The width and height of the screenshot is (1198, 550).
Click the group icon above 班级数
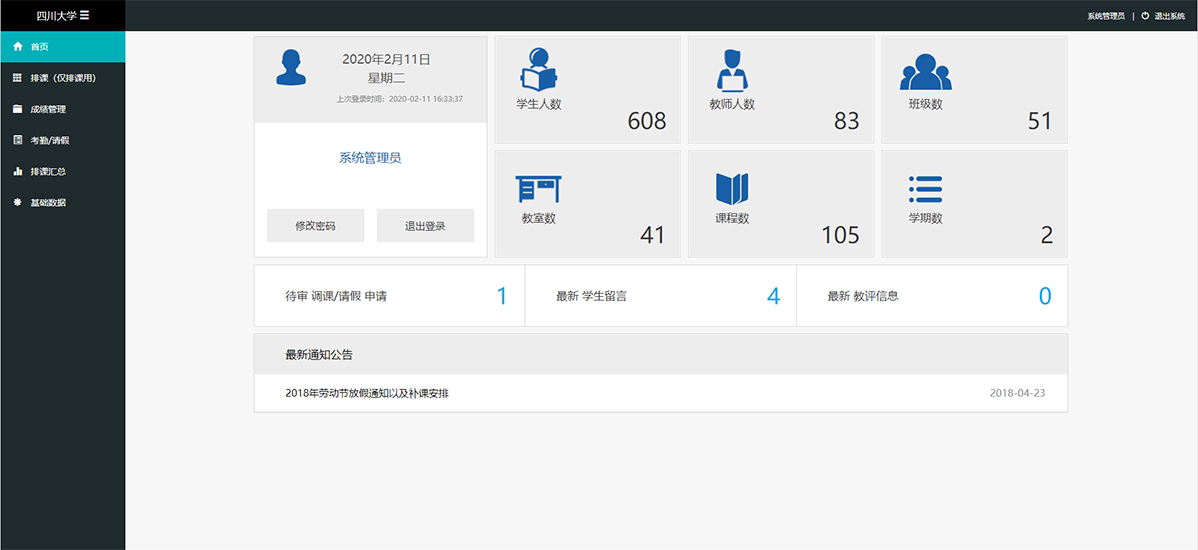click(x=925, y=73)
